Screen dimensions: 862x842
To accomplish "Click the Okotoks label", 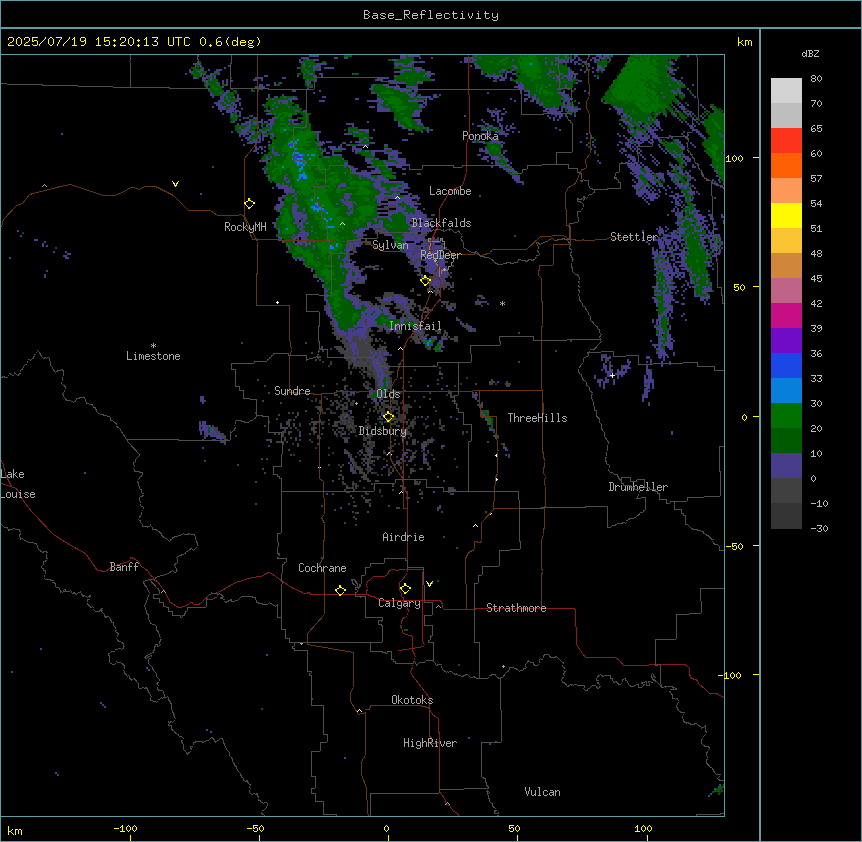I will 412,700.
